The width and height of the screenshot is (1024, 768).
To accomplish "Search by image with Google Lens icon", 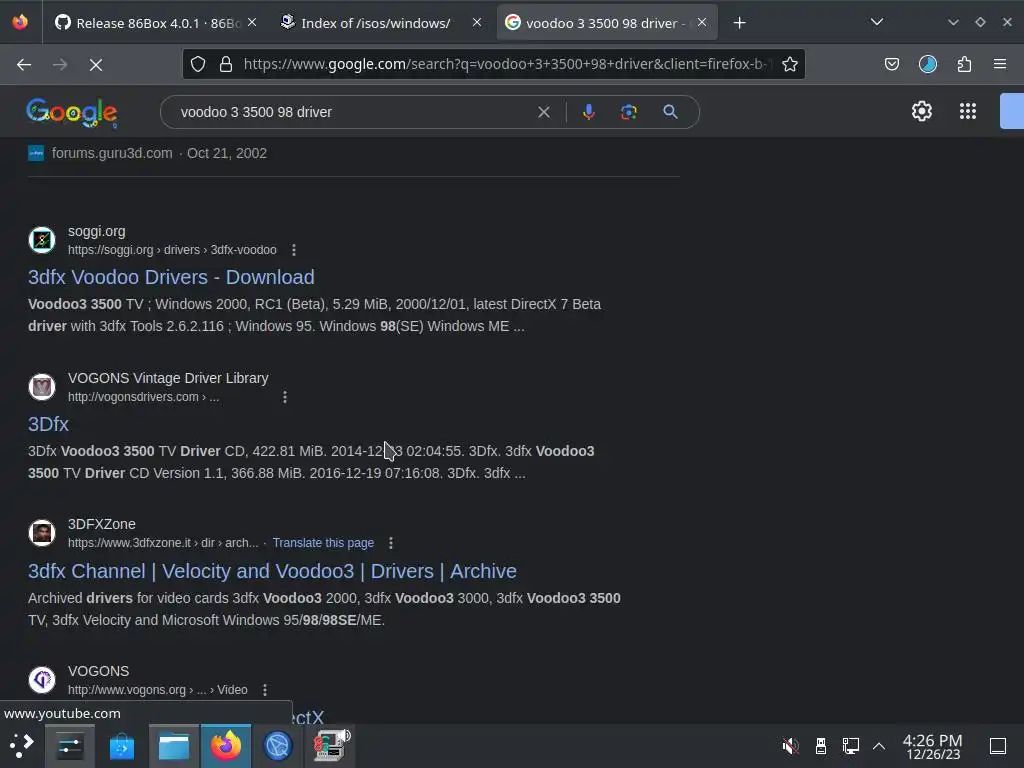I will click(x=628, y=112).
